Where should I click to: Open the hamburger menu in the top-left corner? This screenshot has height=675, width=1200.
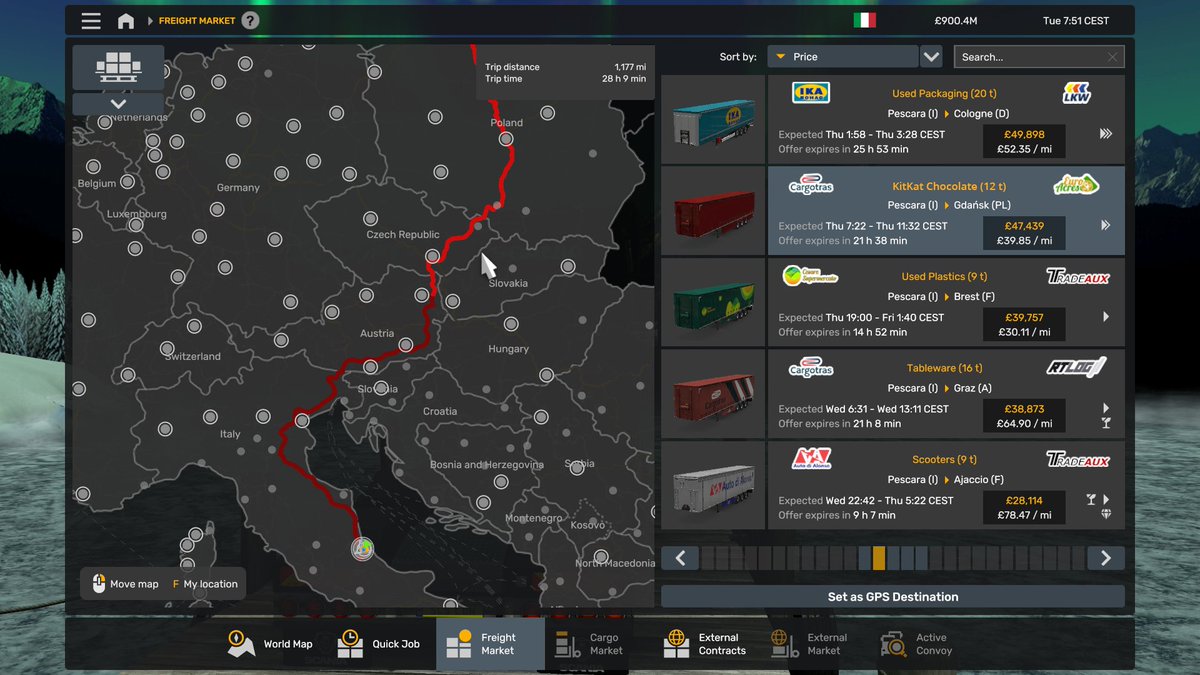click(x=90, y=20)
